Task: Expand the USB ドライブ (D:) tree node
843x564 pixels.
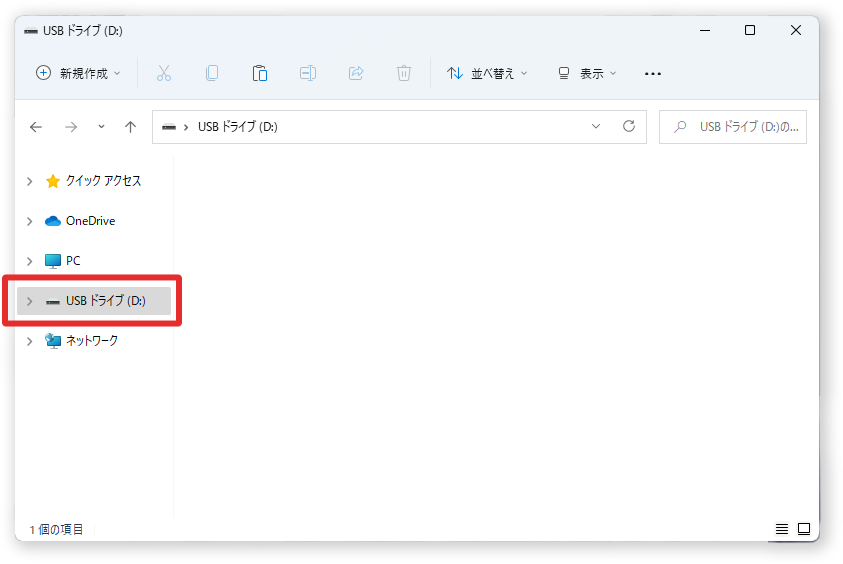Action: pyautogui.click(x=30, y=301)
